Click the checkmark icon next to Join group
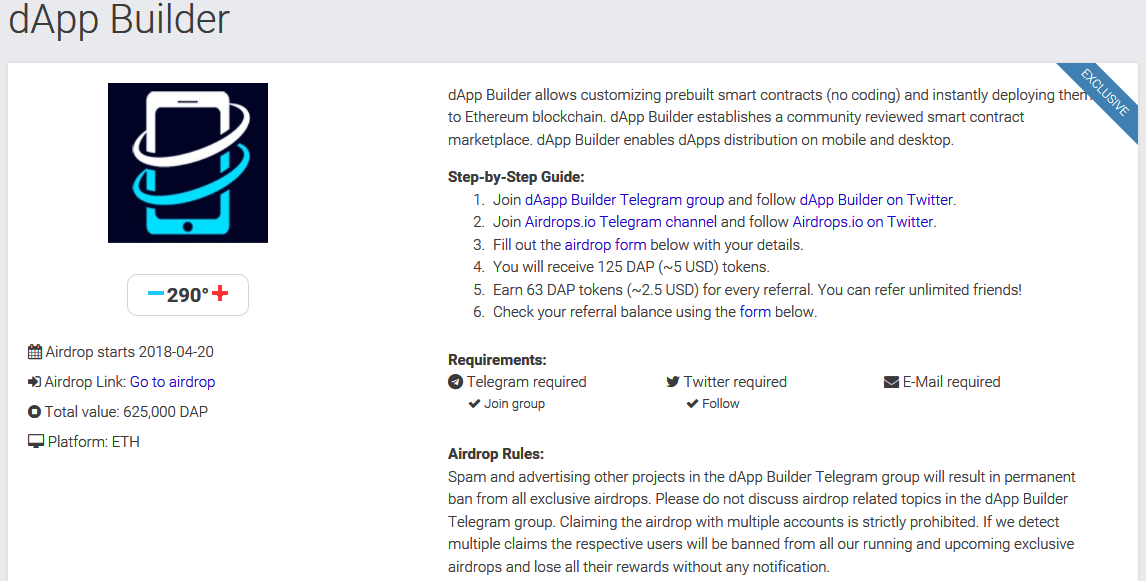This screenshot has width=1146, height=581. [474, 403]
